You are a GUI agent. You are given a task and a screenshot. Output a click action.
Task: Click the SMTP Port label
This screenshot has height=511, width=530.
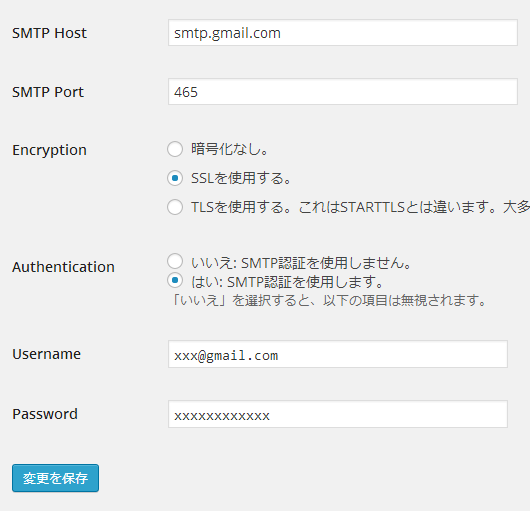48,92
